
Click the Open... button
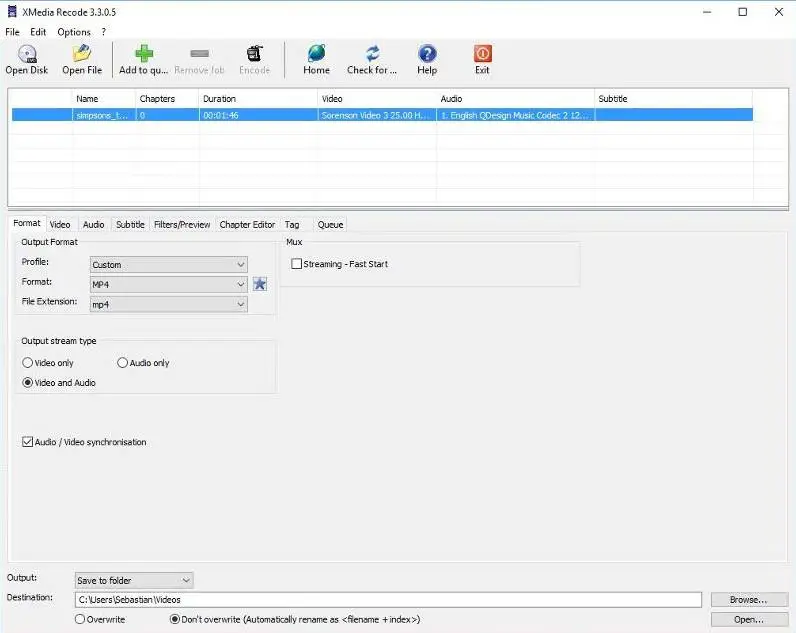coord(748,619)
